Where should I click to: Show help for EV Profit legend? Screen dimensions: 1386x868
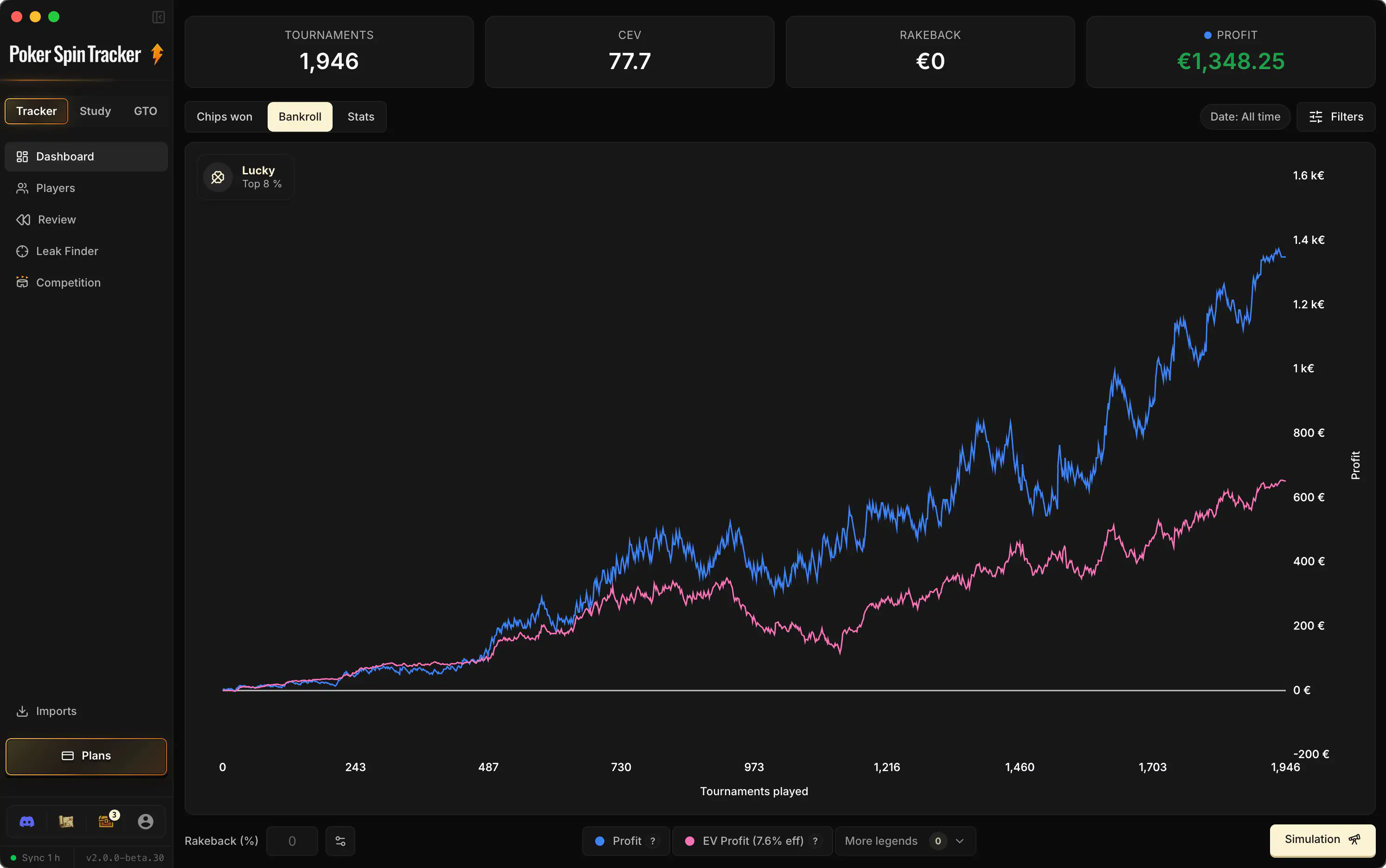coord(815,841)
